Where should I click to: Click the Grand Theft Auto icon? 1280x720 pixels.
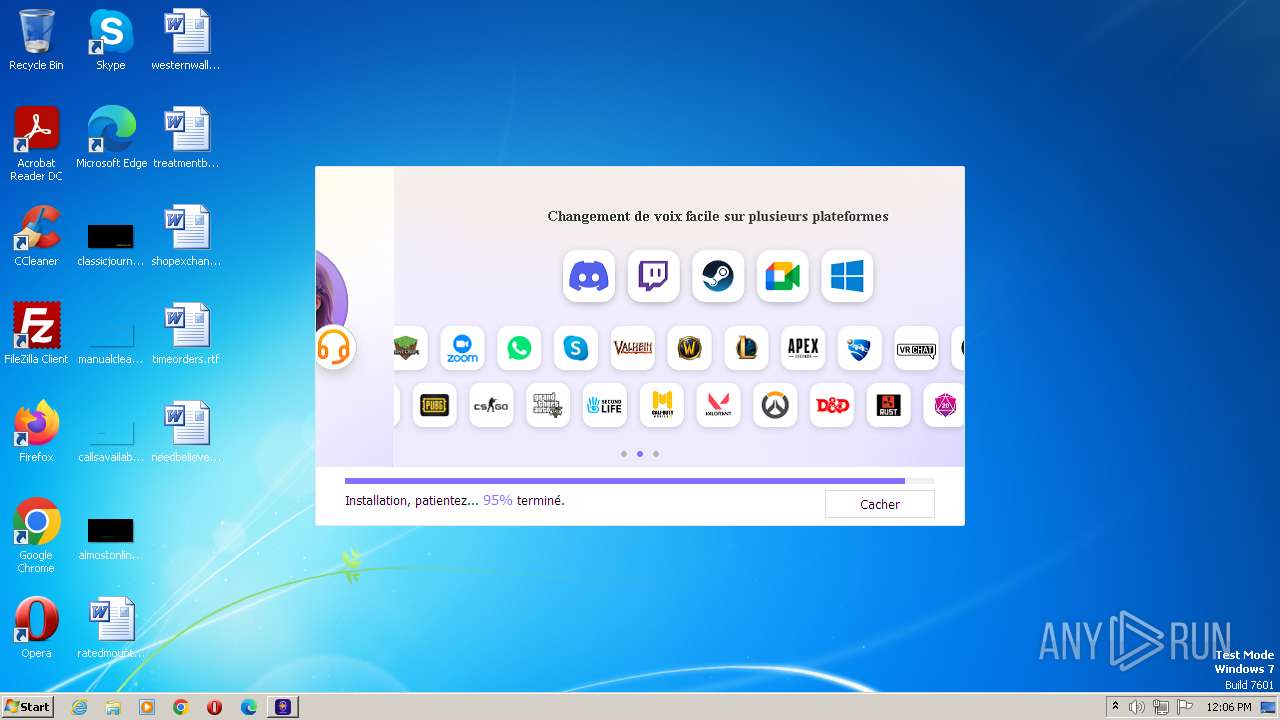tap(548, 405)
